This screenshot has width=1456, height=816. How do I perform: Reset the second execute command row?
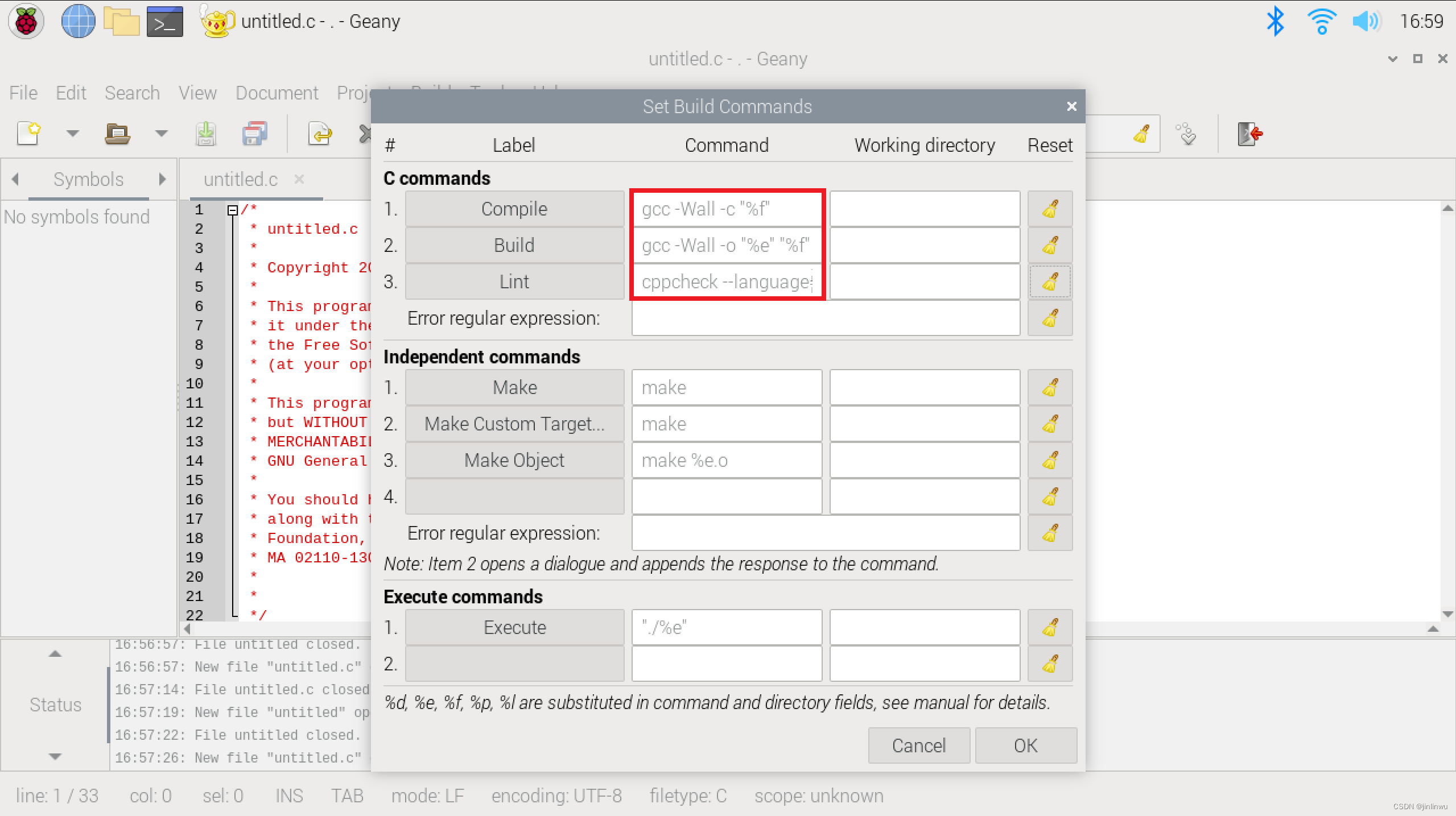[x=1050, y=664]
